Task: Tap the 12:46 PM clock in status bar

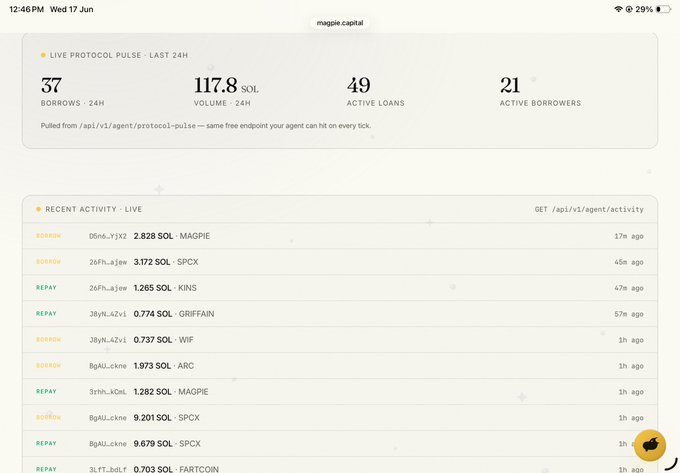Action: point(26,9)
